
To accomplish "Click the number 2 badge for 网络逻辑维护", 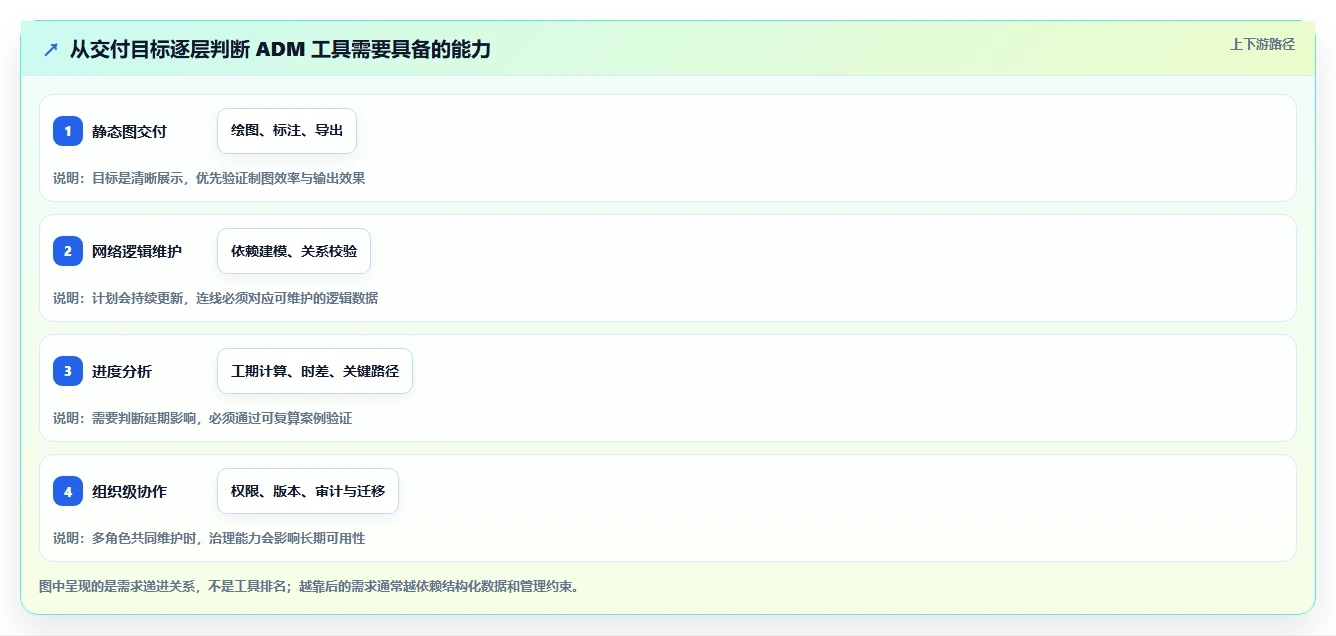I will [68, 251].
